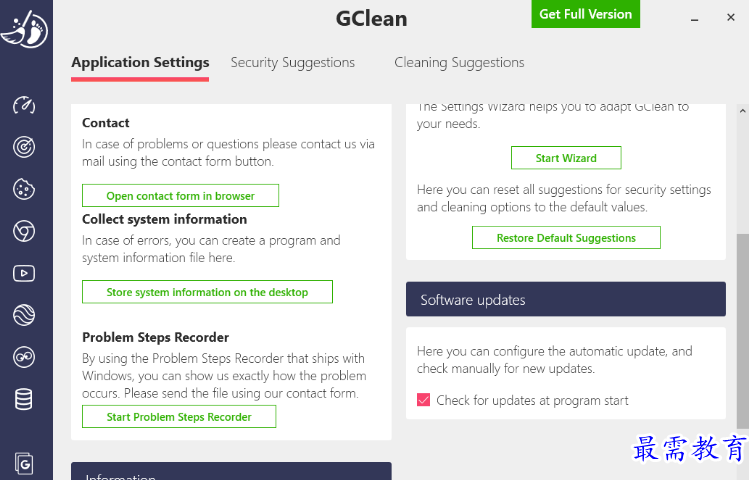755x480 pixels.
Task: Click the radar target sidebar icon
Action: (24, 147)
